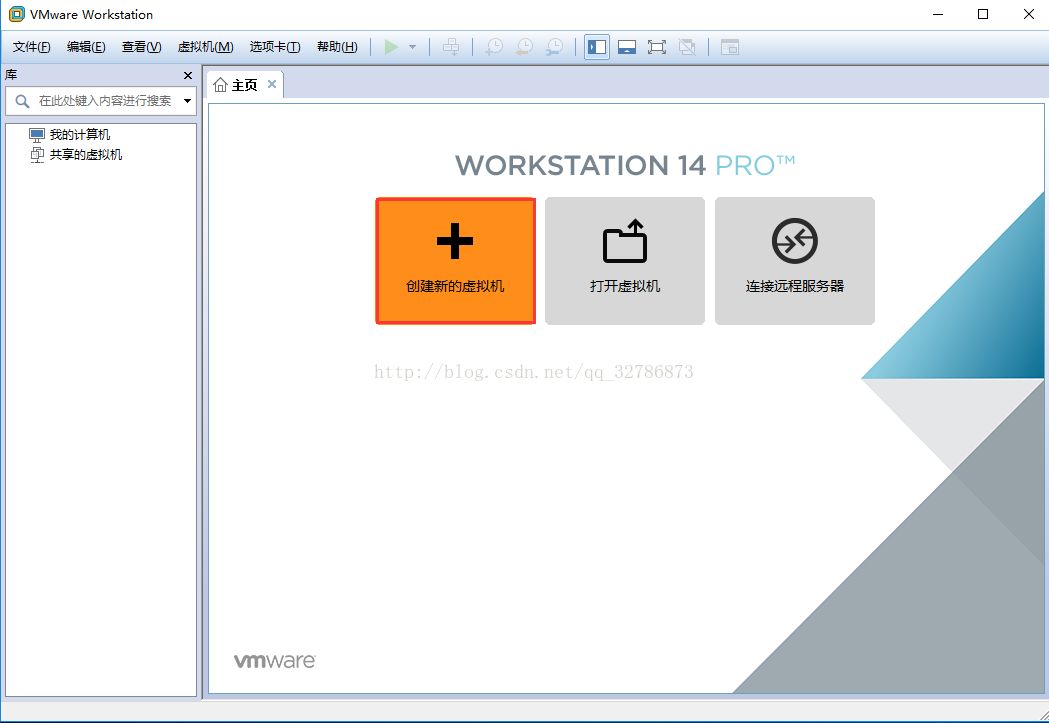Viewport: 1049px width, 723px height.
Task: Close the 主页 tab
Action: coord(272,84)
